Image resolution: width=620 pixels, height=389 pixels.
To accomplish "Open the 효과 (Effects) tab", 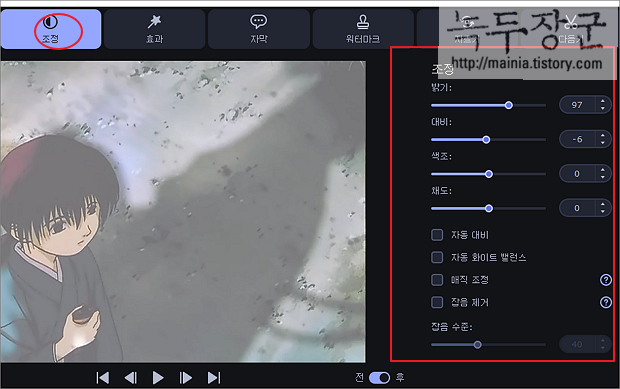I will (155, 29).
